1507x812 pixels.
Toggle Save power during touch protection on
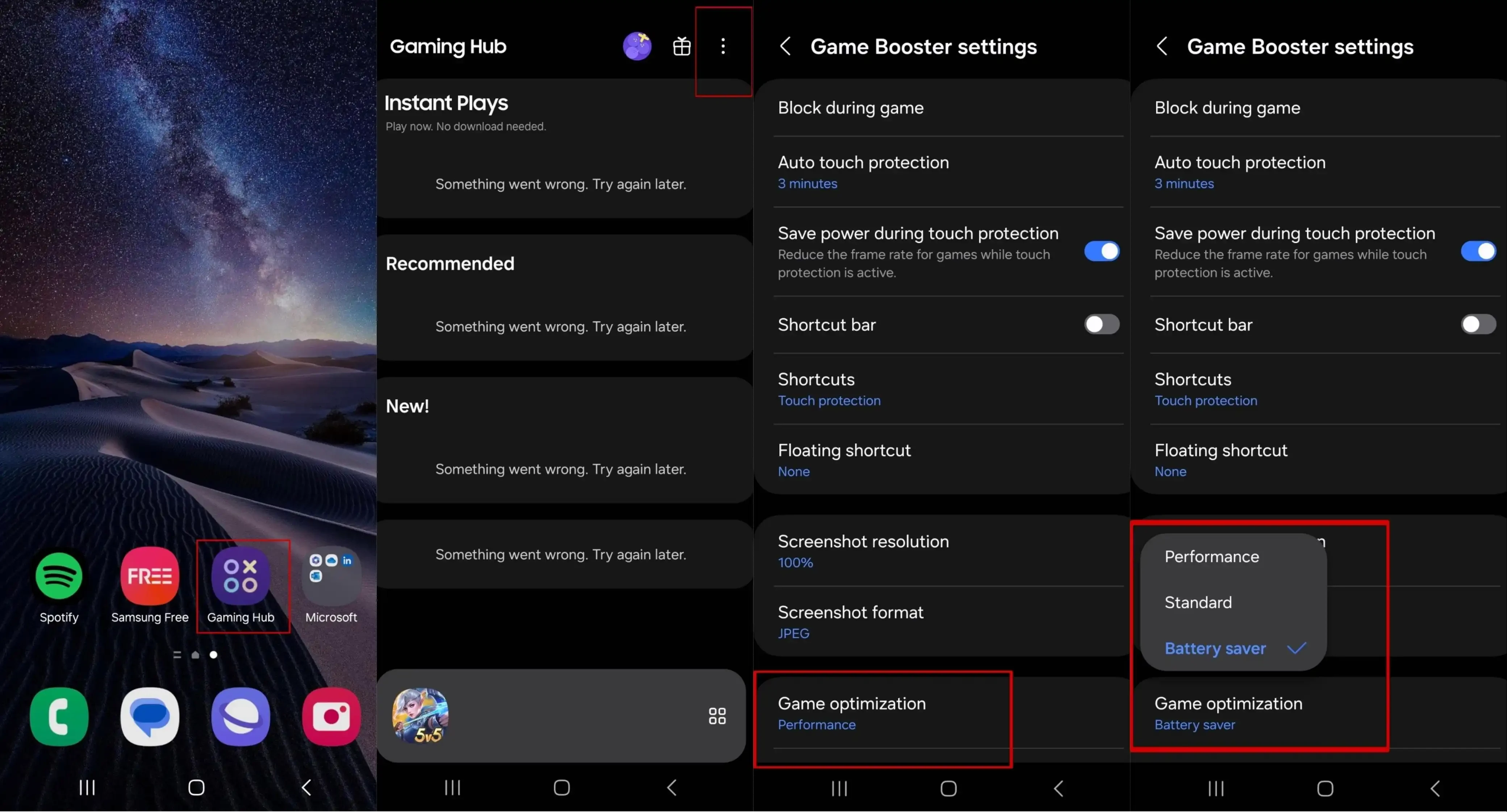(1101, 251)
